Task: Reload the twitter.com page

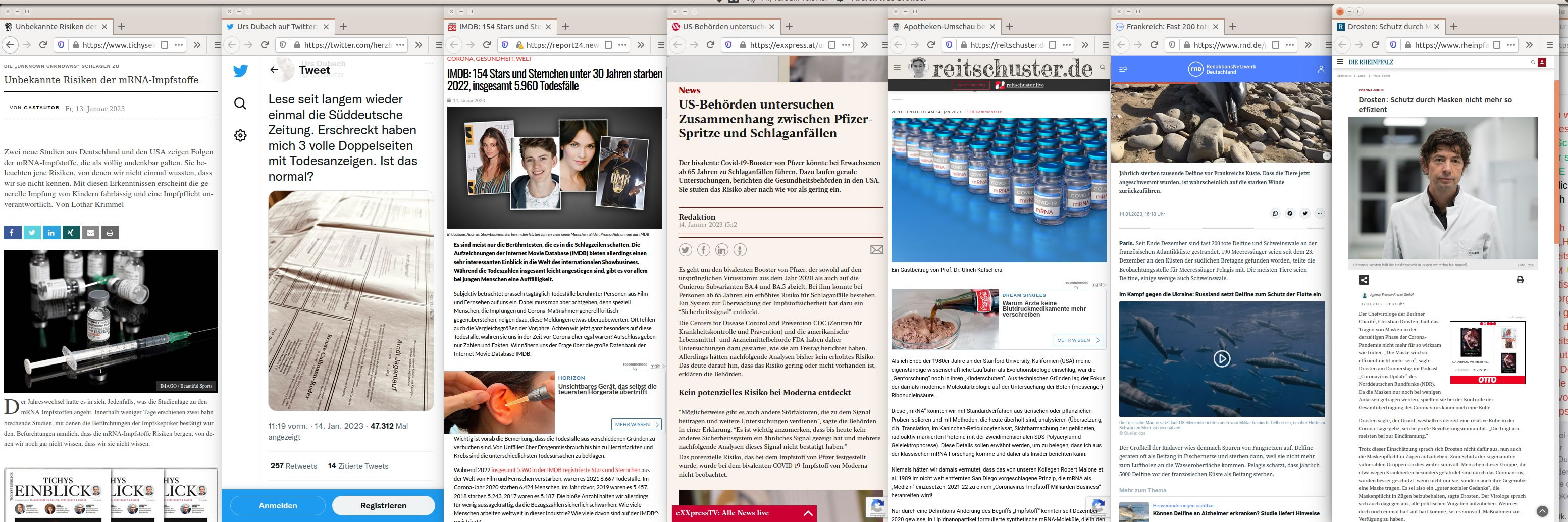Action: (265, 45)
